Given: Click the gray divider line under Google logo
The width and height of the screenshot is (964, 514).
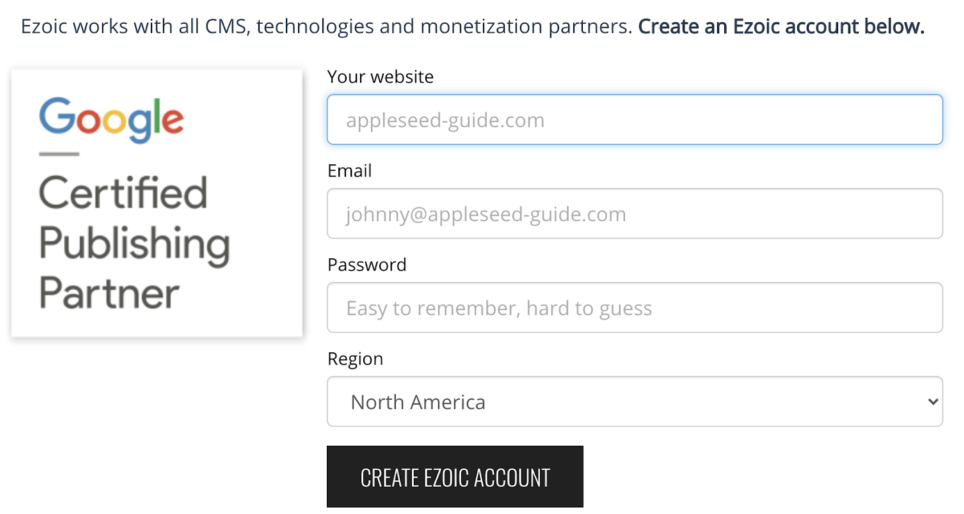Looking at the screenshot, I should pyautogui.click(x=58, y=154).
